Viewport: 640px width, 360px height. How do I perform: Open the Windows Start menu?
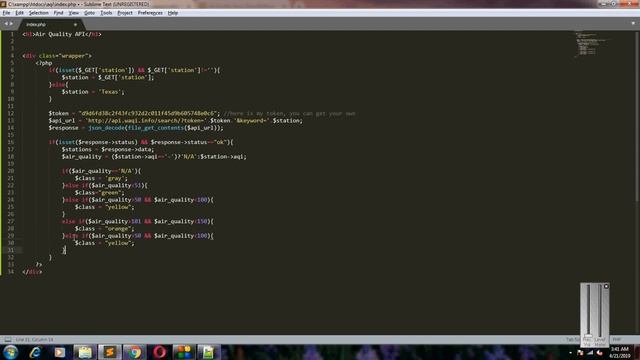[11, 352]
